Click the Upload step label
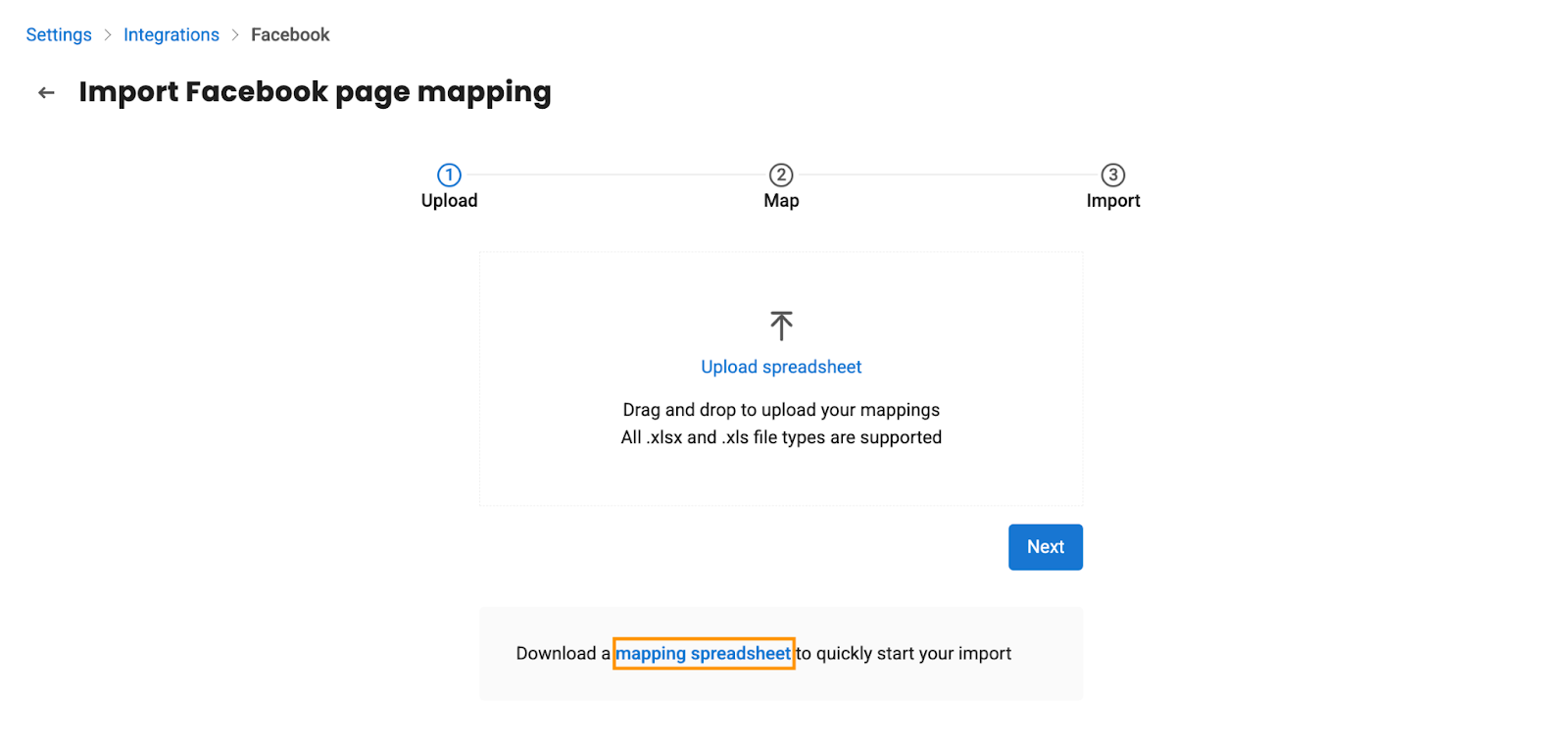This screenshot has width=1568, height=753. click(x=450, y=201)
